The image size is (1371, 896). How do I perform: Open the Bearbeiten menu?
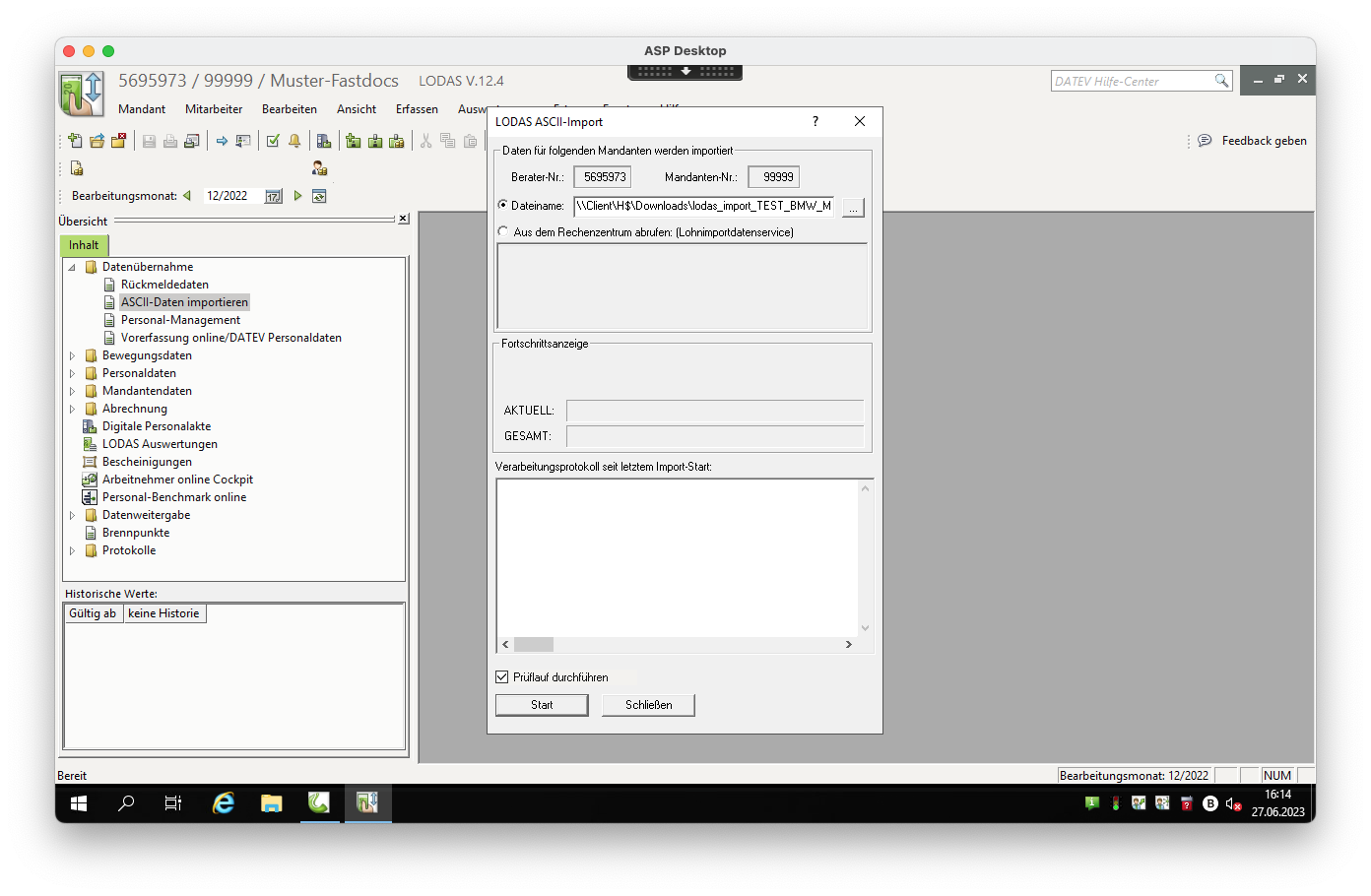click(290, 109)
